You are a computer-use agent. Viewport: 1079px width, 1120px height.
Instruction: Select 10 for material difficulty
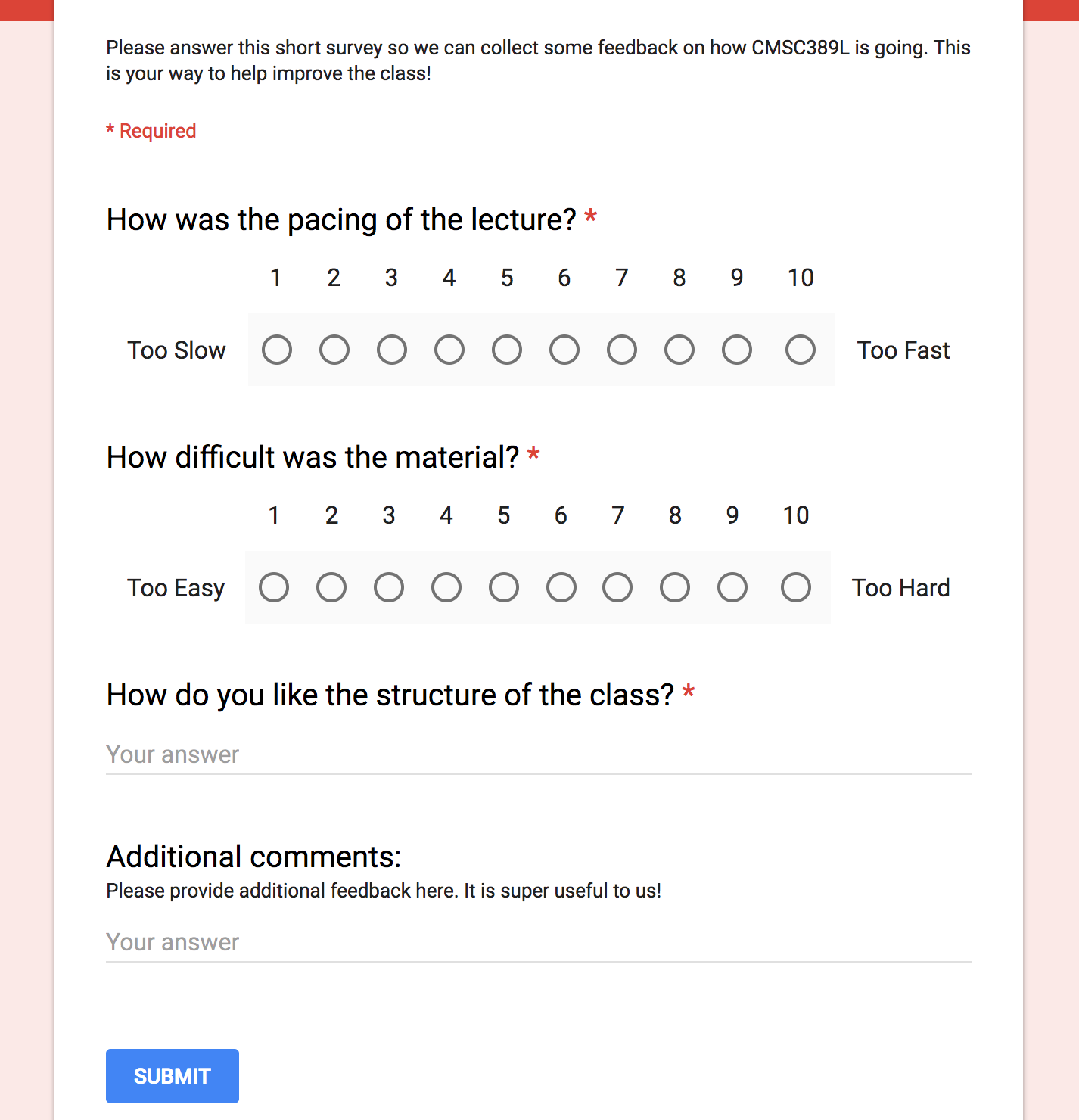click(796, 587)
